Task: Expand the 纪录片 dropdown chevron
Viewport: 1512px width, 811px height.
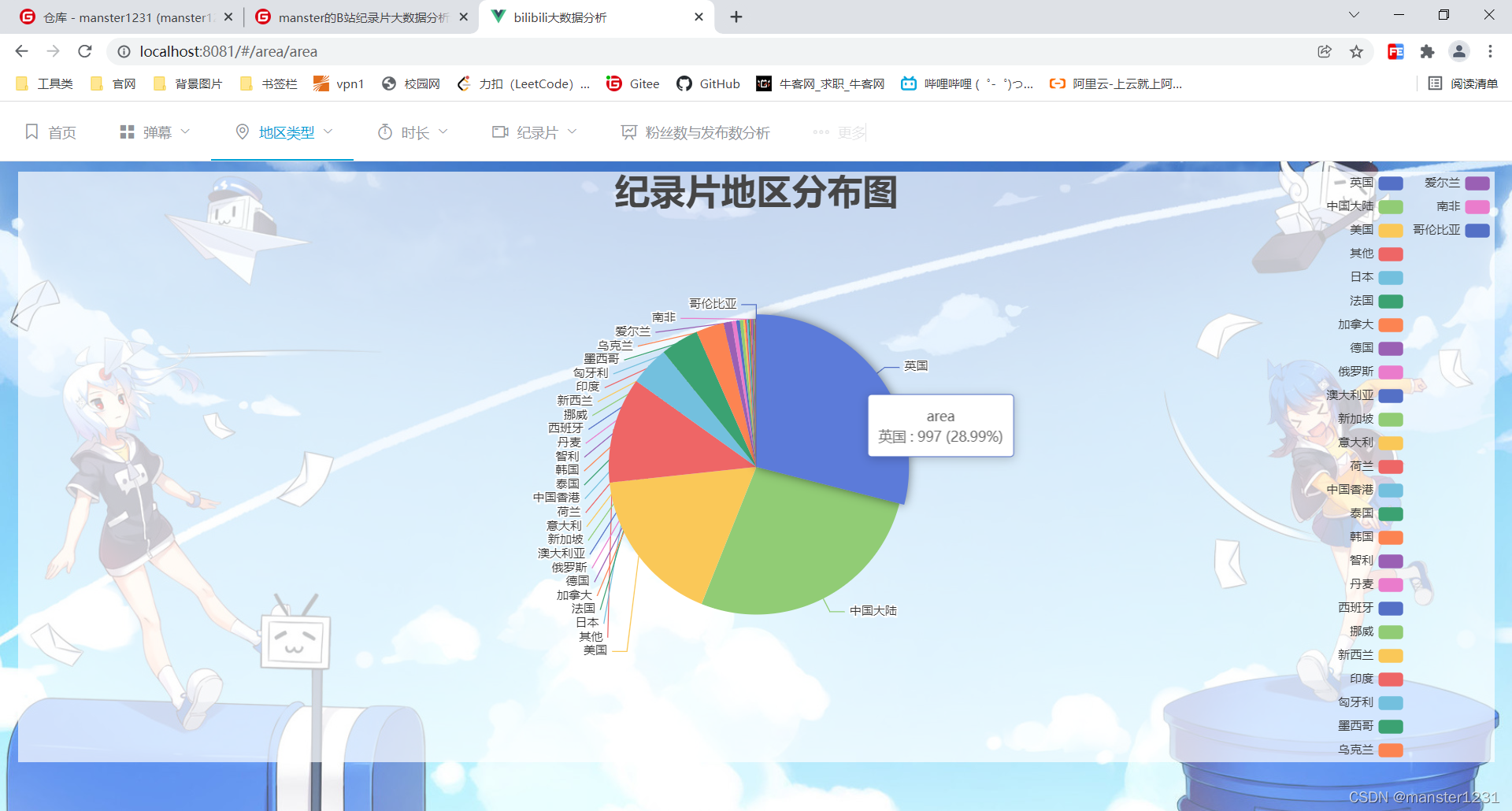Action: point(573,131)
